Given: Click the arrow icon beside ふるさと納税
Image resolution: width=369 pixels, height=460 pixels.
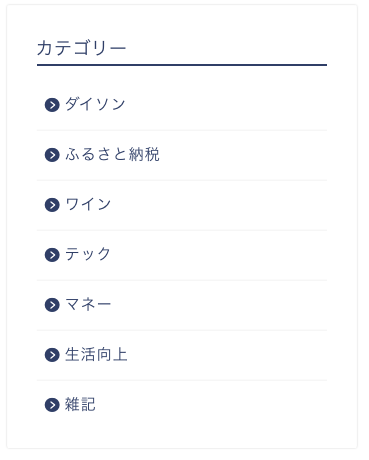Looking at the screenshot, I should (52, 155).
